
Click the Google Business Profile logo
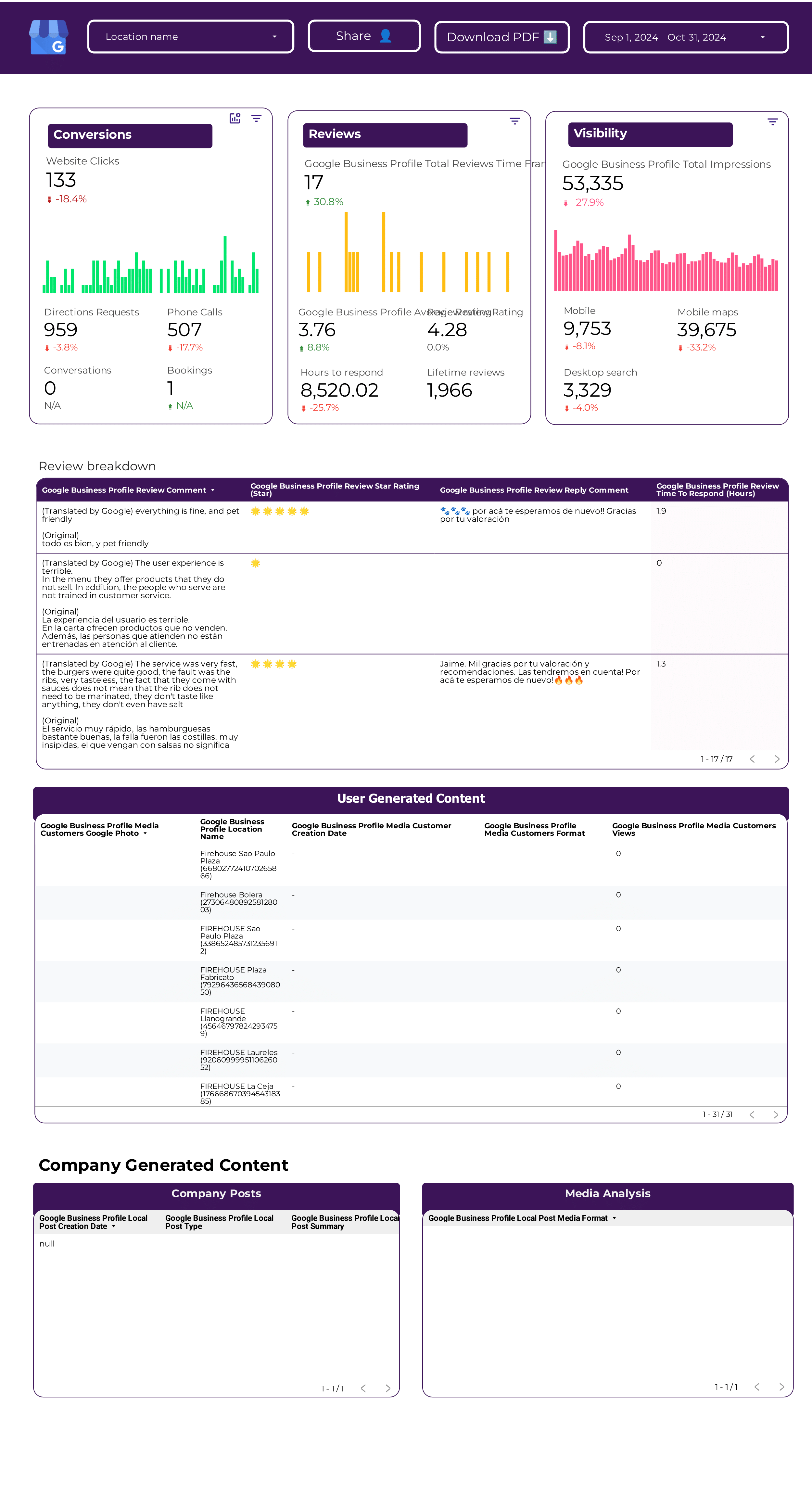coord(49,37)
